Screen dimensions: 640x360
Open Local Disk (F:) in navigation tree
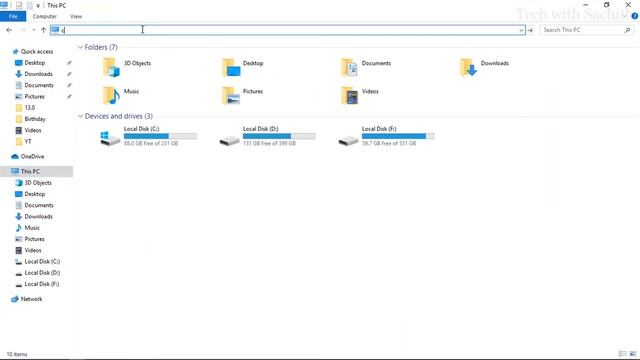point(42,284)
